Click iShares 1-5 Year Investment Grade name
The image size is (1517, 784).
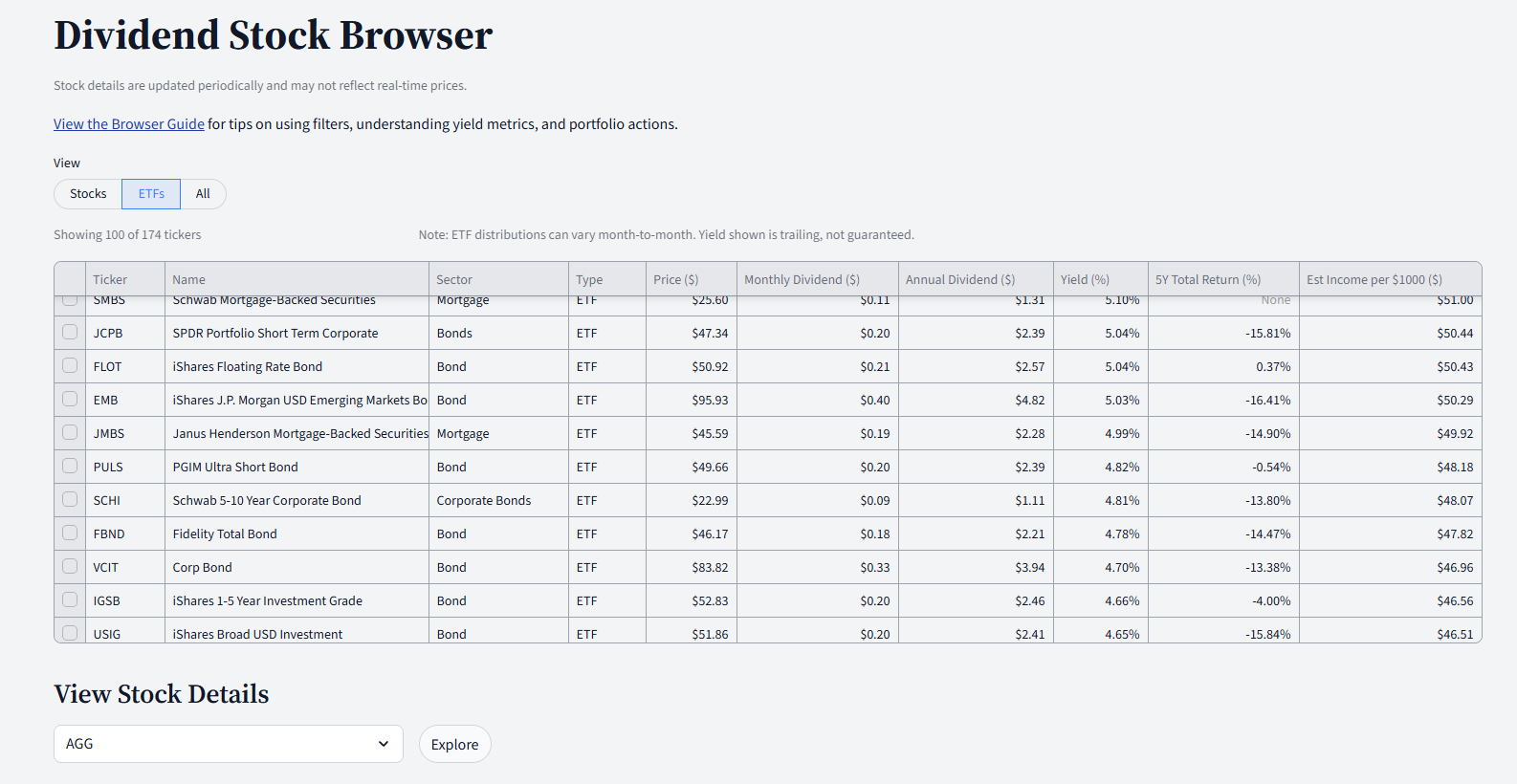[x=297, y=600]
